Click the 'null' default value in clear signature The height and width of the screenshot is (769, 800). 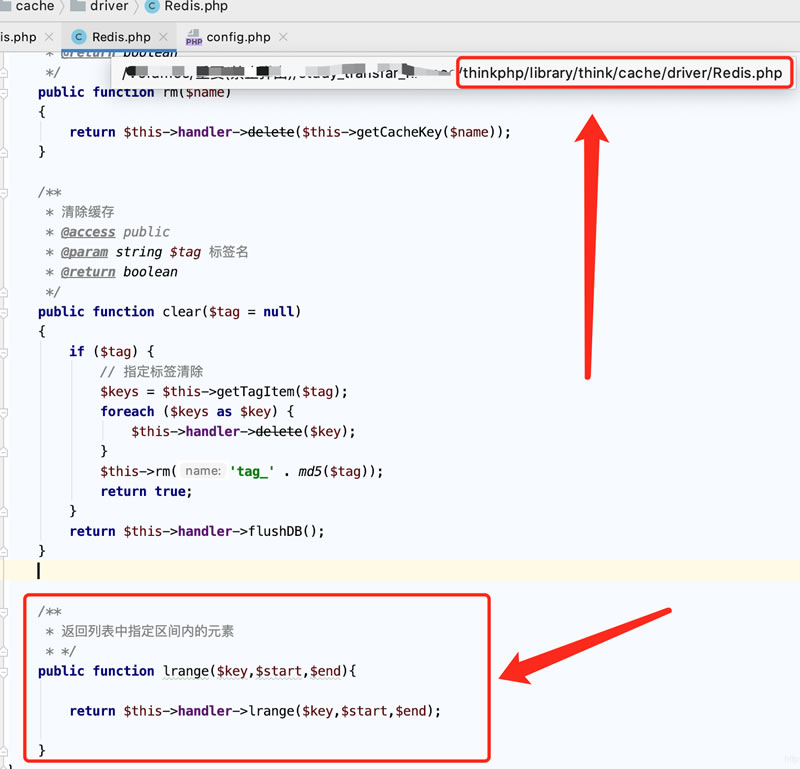[x=279, y=311]
